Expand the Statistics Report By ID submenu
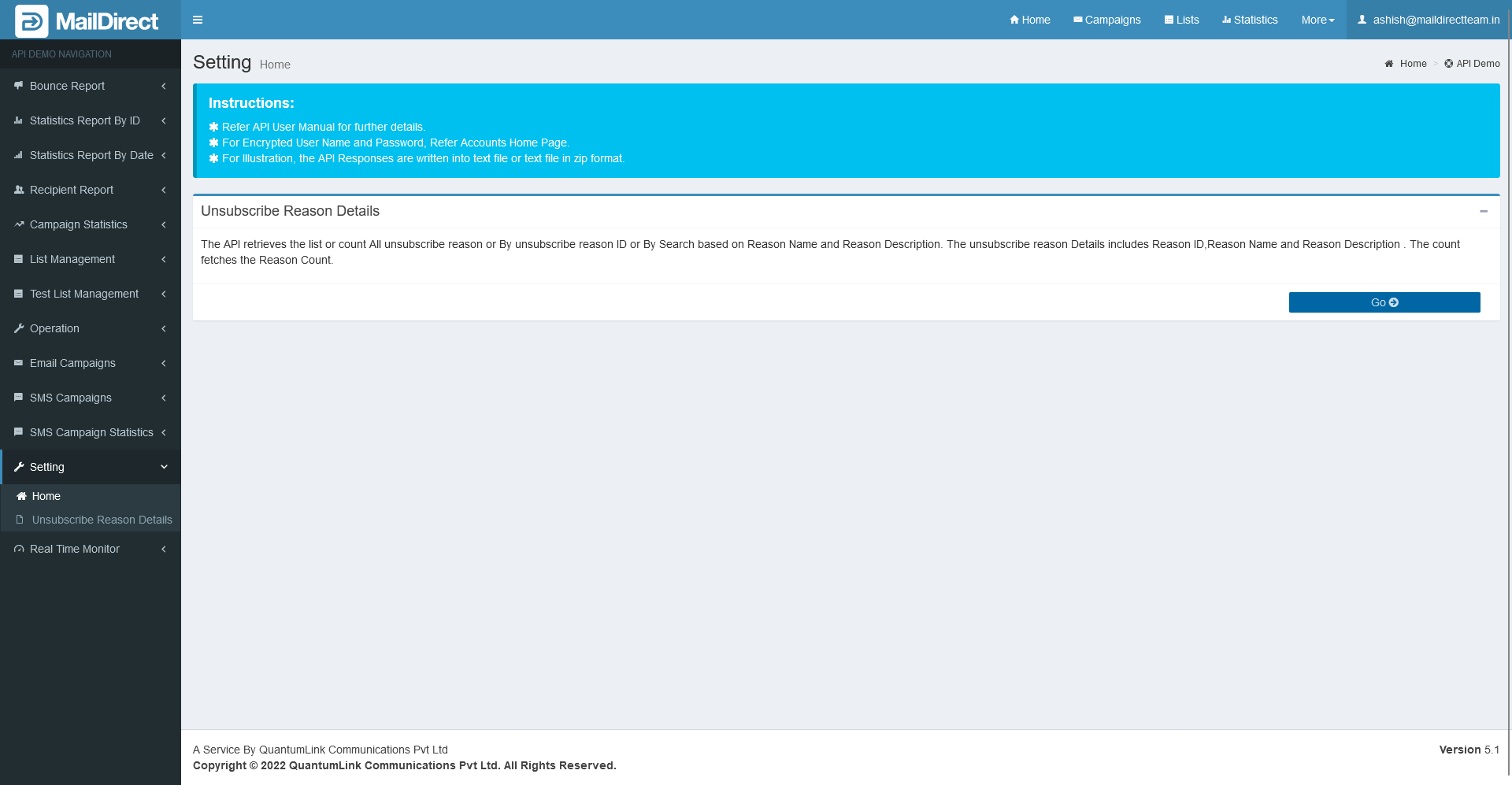This screenshot has height=785, width=1512. click(91, 120)
